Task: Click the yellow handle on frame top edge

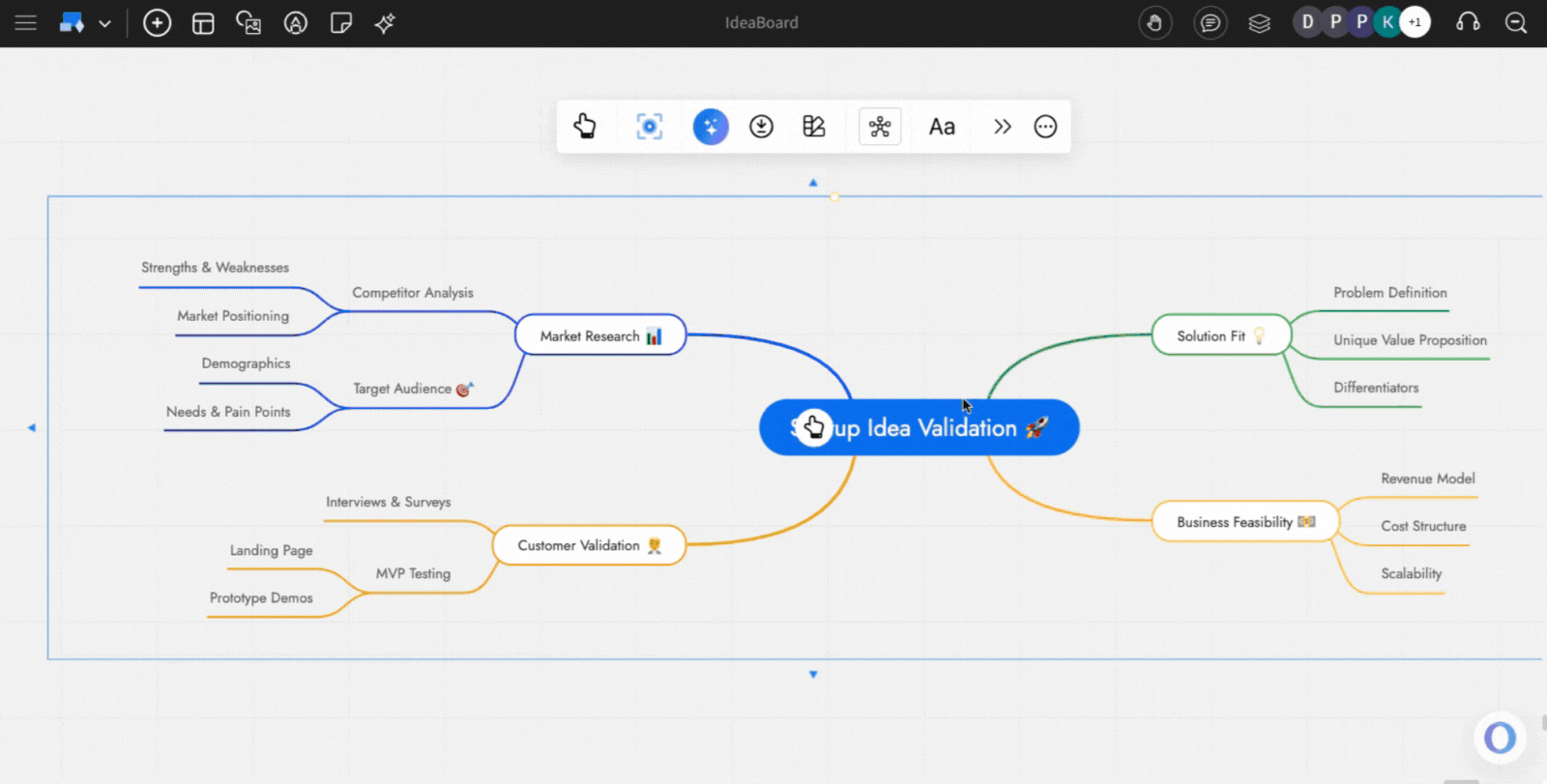Action: pyautogui.click(x=834, y=196)
